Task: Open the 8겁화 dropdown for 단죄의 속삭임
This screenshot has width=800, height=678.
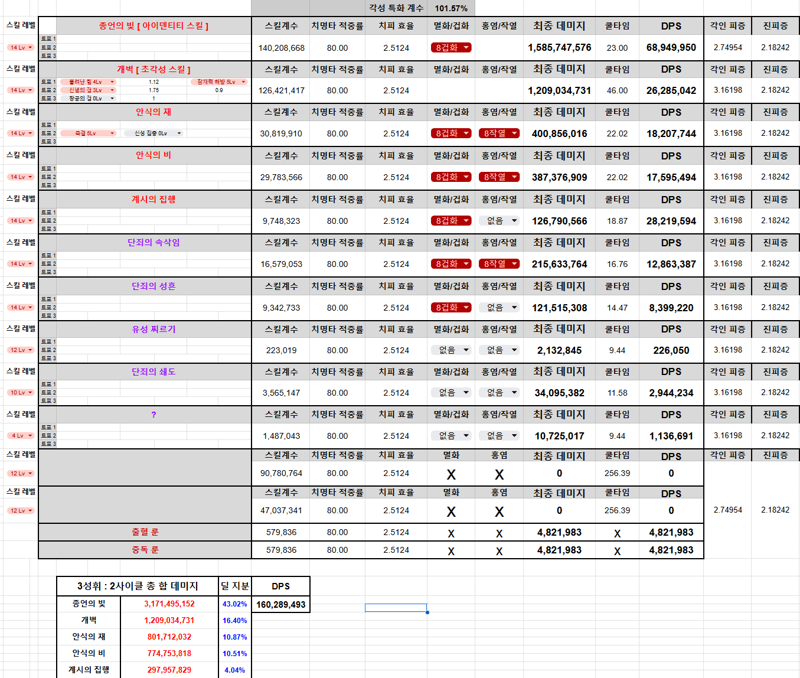Action: click(x=451, y=264)
